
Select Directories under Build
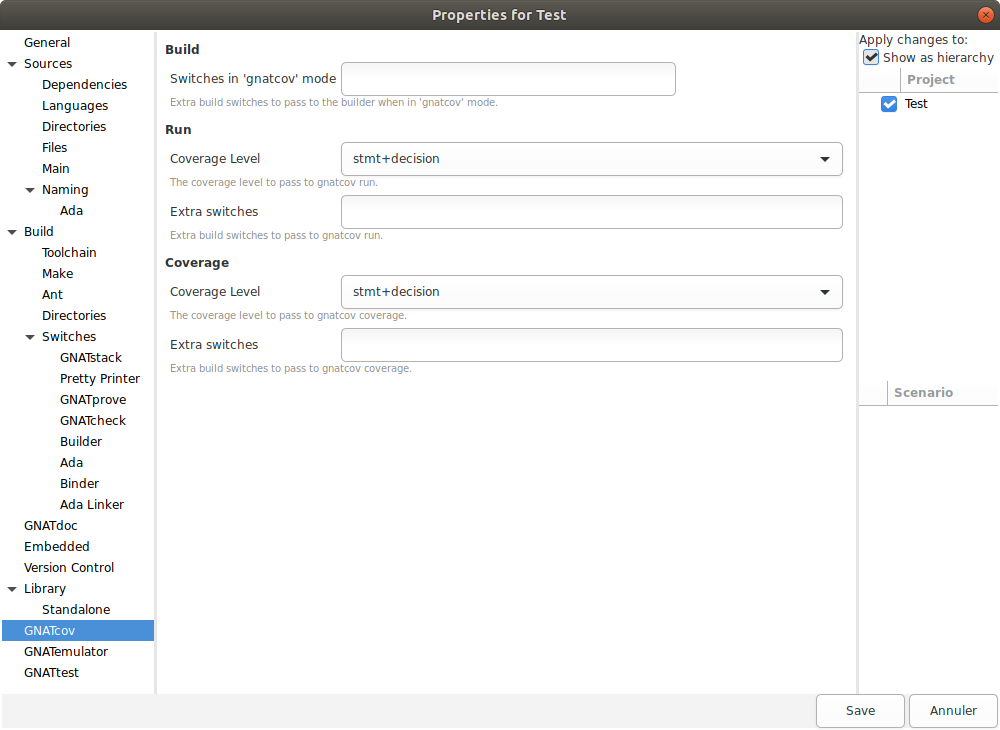74,316
